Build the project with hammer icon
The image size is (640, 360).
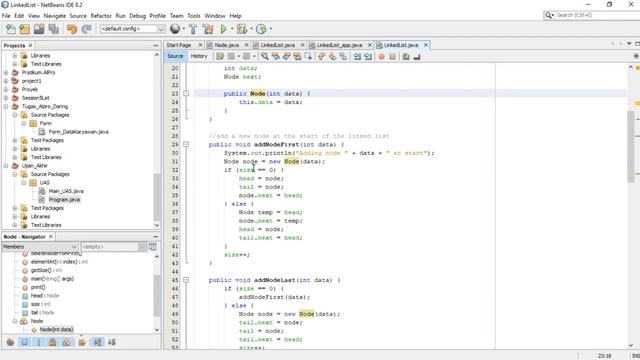pyautogui.click(x=193, y=29)
